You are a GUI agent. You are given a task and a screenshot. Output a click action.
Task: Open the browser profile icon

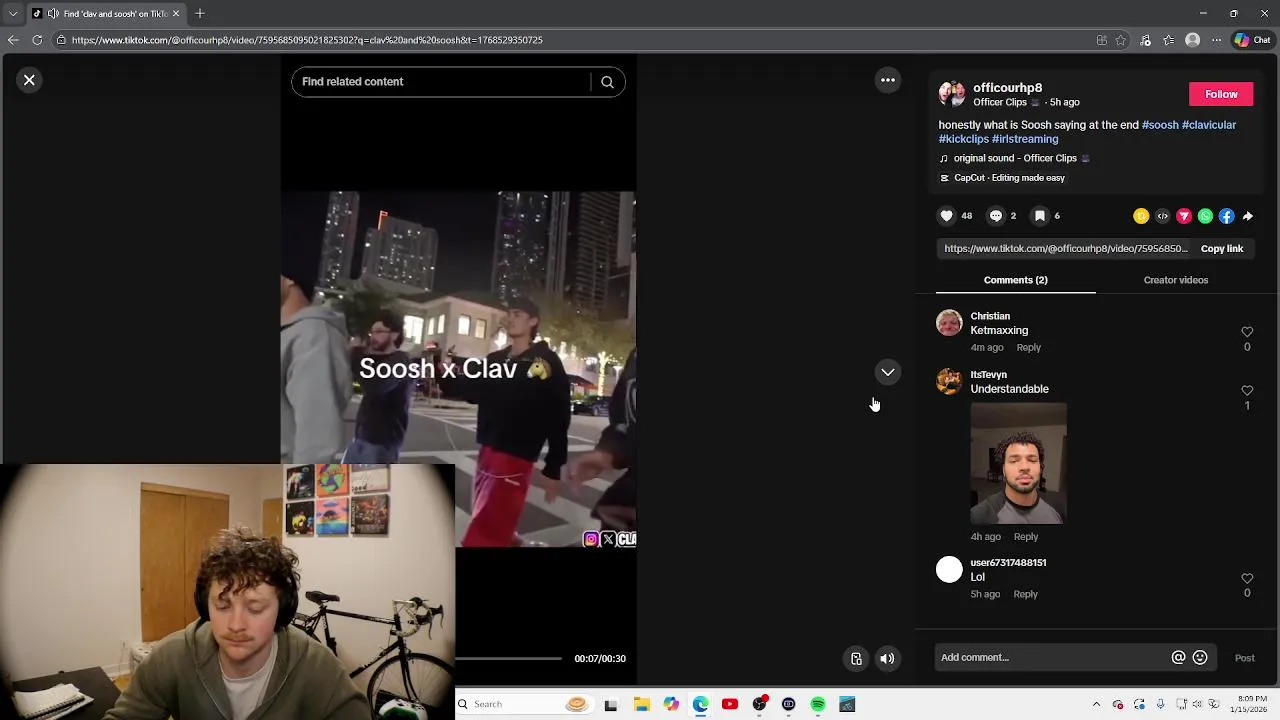[x=1192, y=40]
